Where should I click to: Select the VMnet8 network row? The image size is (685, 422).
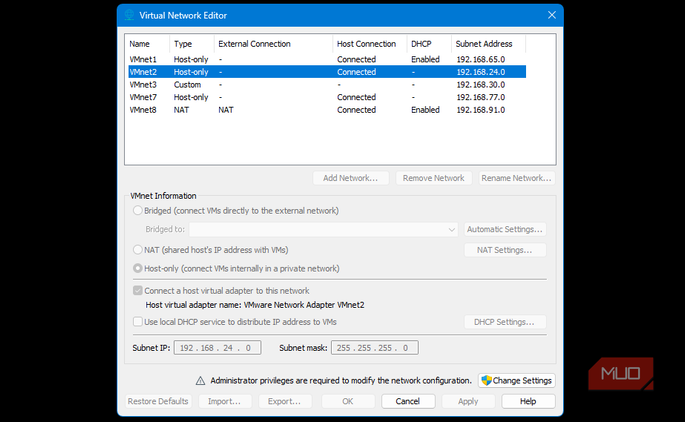point(327,110)
